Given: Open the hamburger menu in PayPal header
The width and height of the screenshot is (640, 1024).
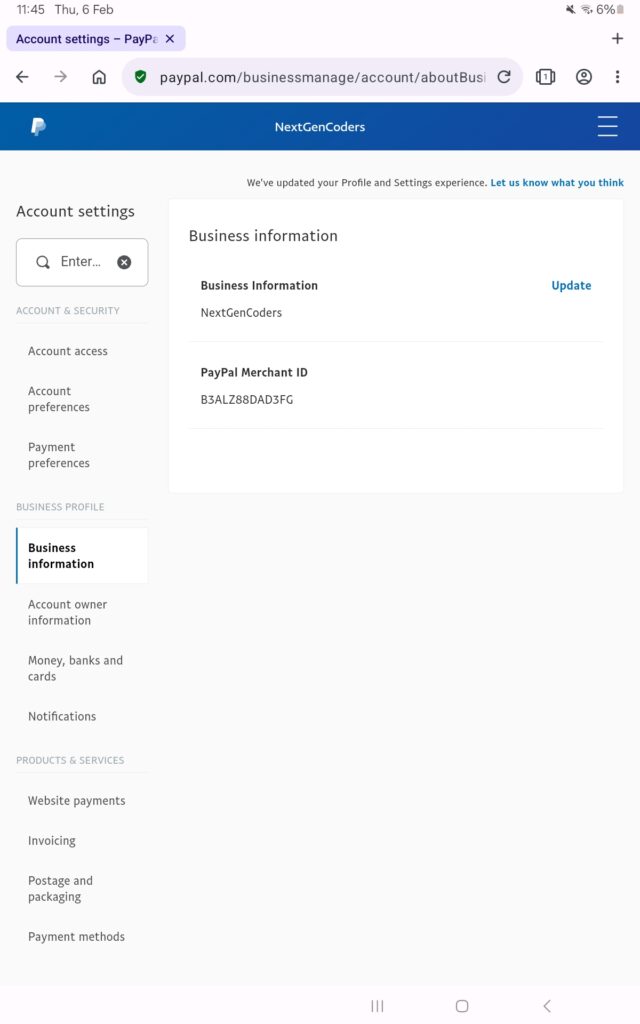Looking at the screenshot, I should 607,127.
